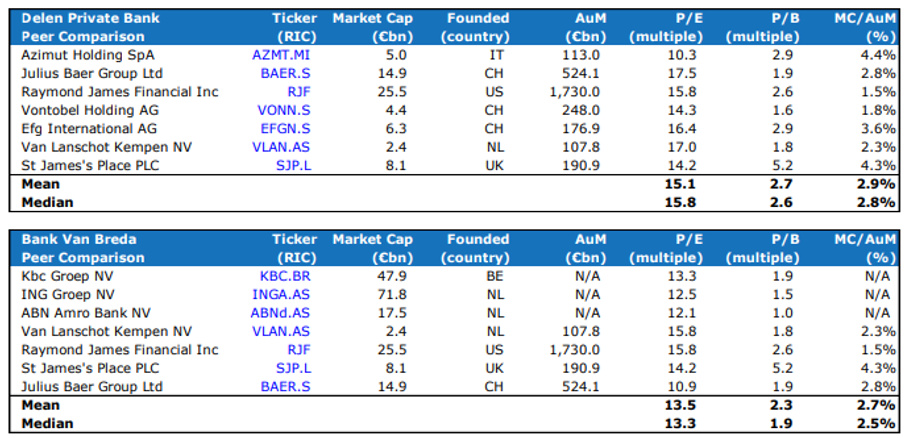904x438 pixels.
Task: Click RJF ticker in Bank Van Breda table
Action: [300, 350]
